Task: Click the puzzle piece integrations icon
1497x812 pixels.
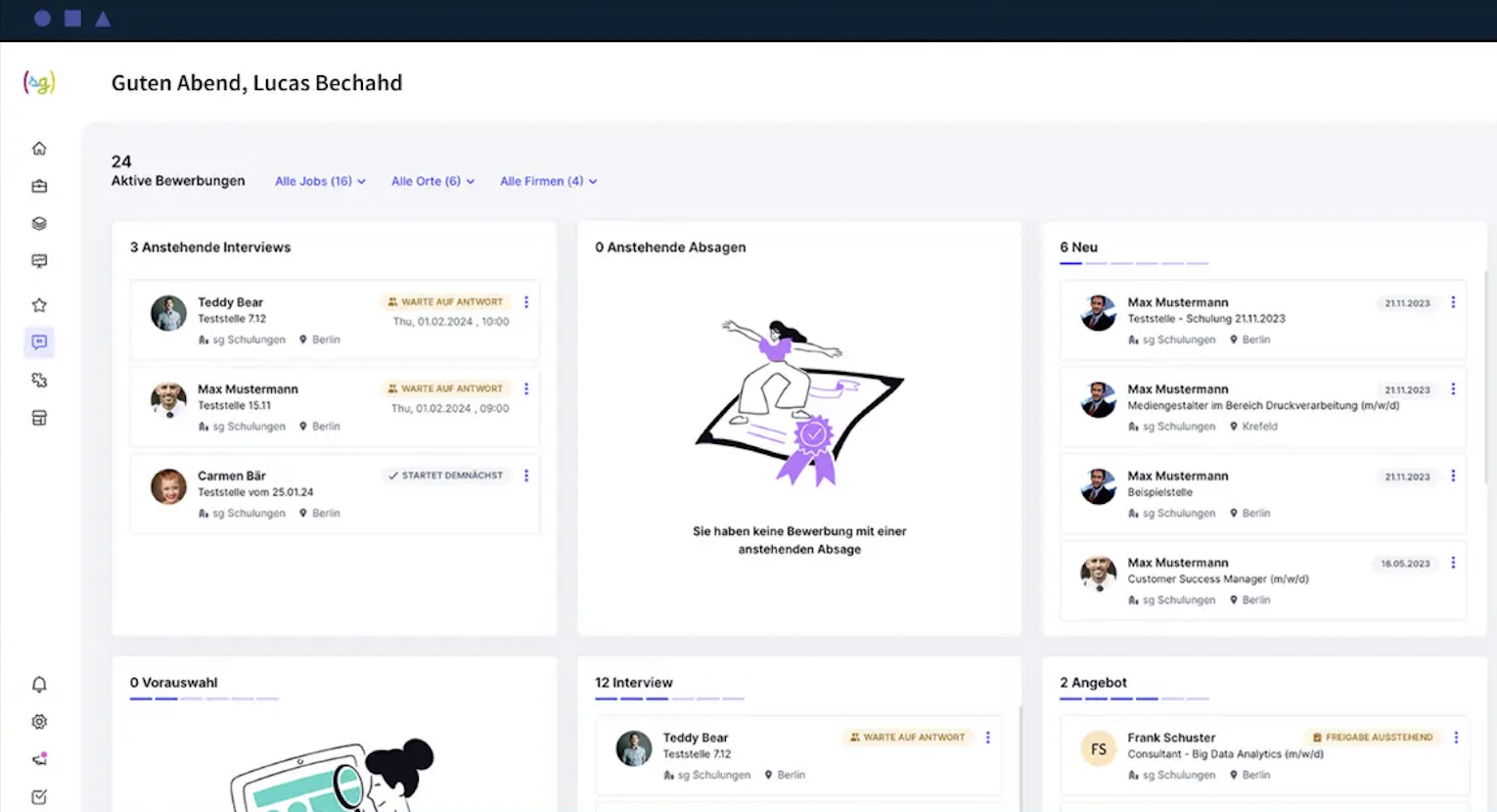Action: point(39,381)
